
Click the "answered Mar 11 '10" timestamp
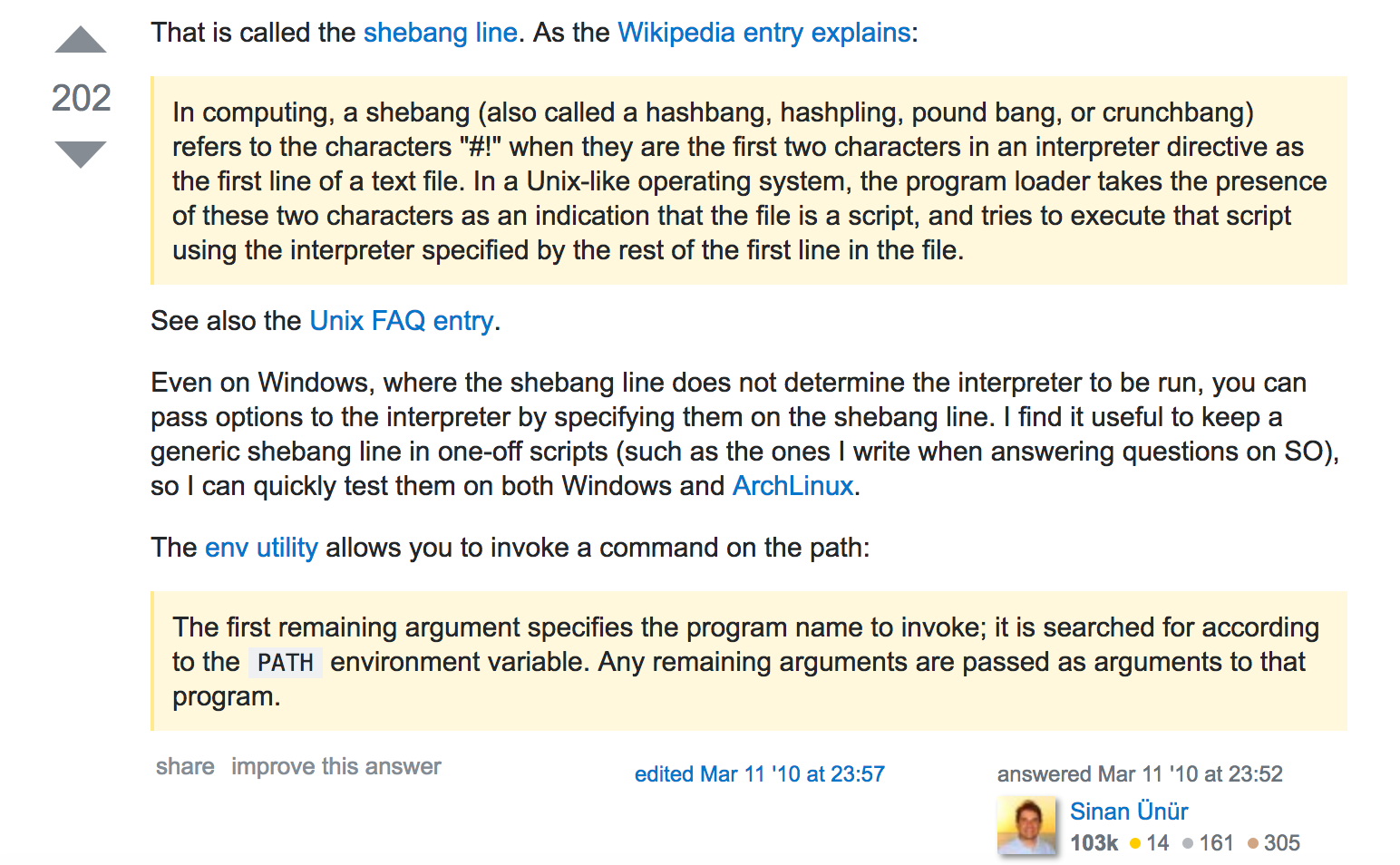pos(1139,774)
